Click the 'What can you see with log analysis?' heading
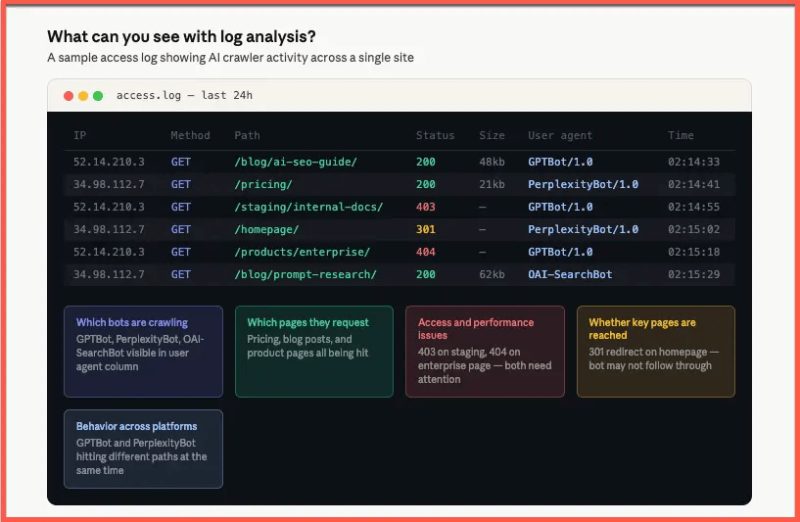The width and height of the screenshot is (800, 522). [x=182, y=37]
